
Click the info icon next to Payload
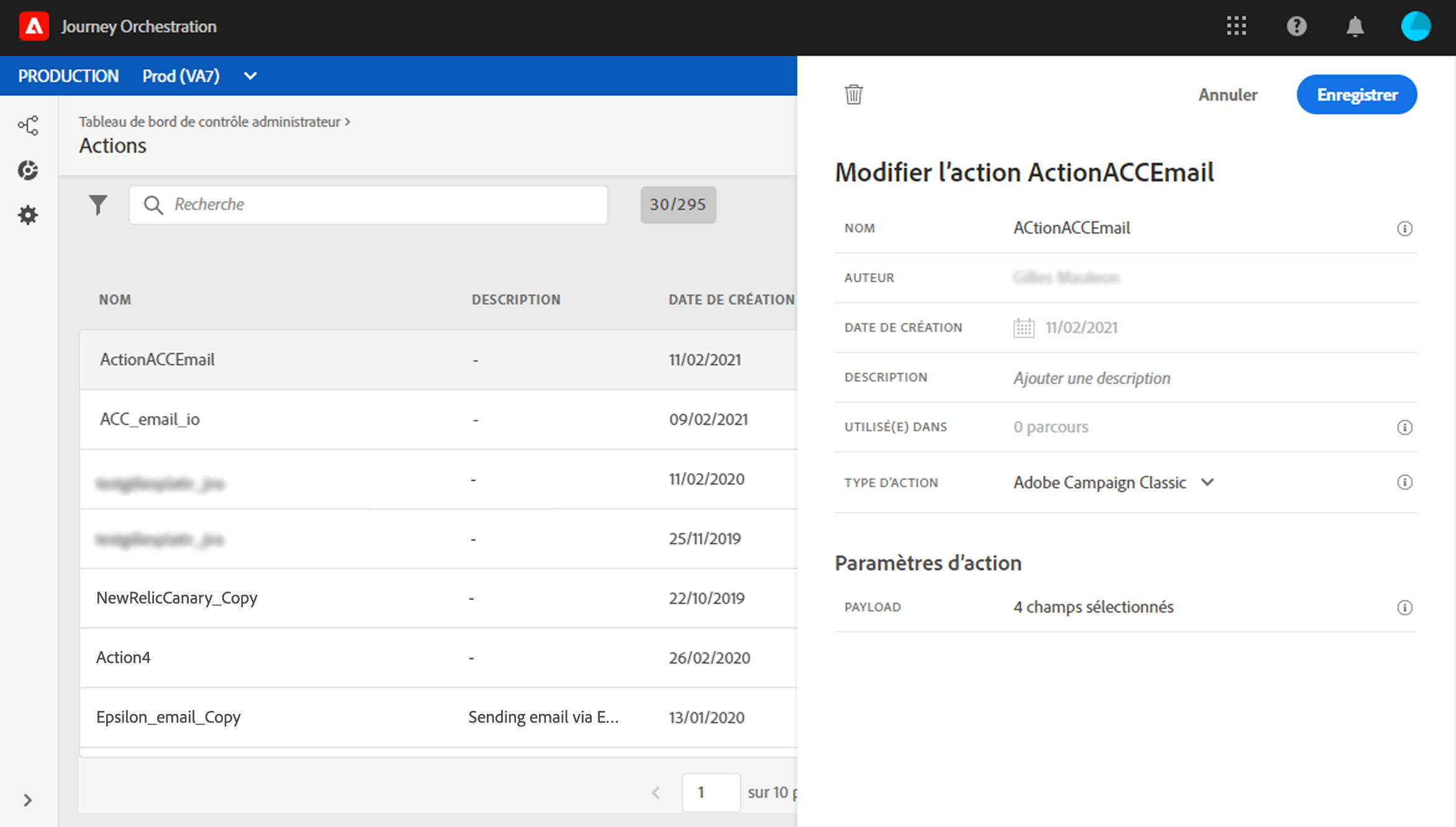coord(1404,607)
